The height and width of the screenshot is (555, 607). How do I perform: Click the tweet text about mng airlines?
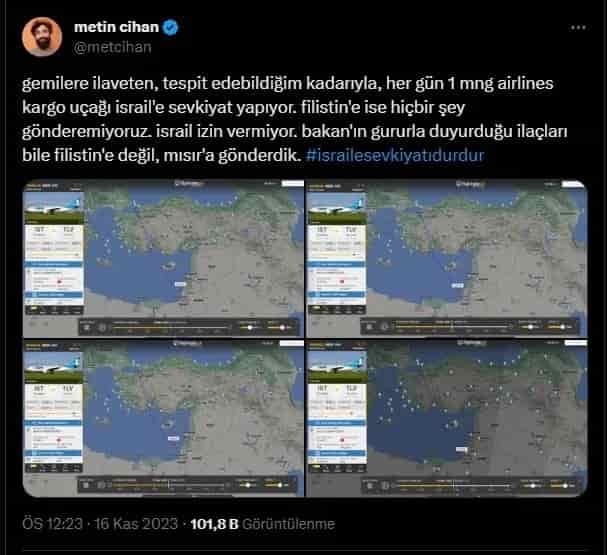pos(294,119)
